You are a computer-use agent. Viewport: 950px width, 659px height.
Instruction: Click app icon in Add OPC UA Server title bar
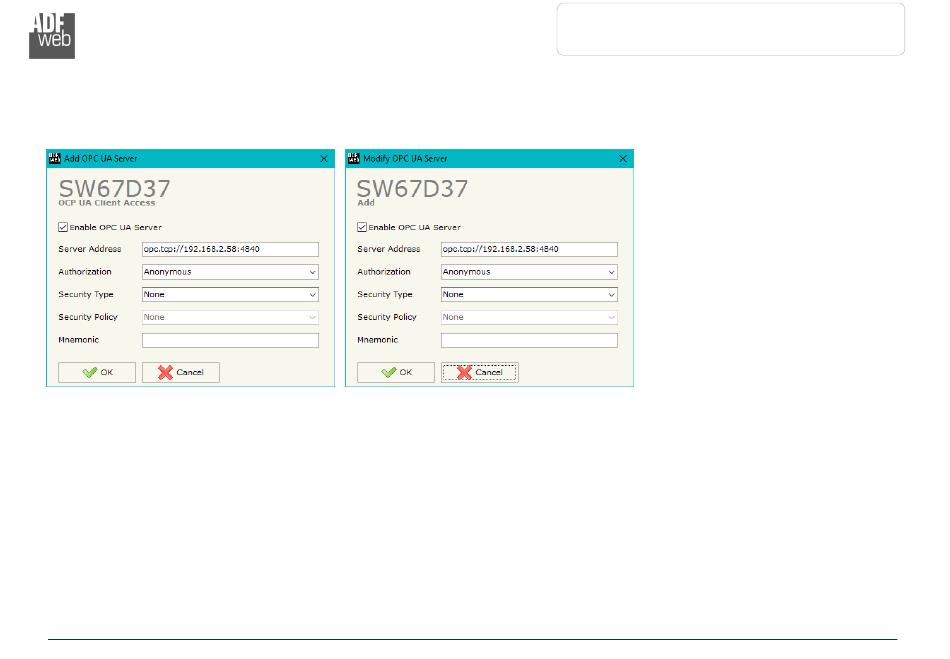55,159
